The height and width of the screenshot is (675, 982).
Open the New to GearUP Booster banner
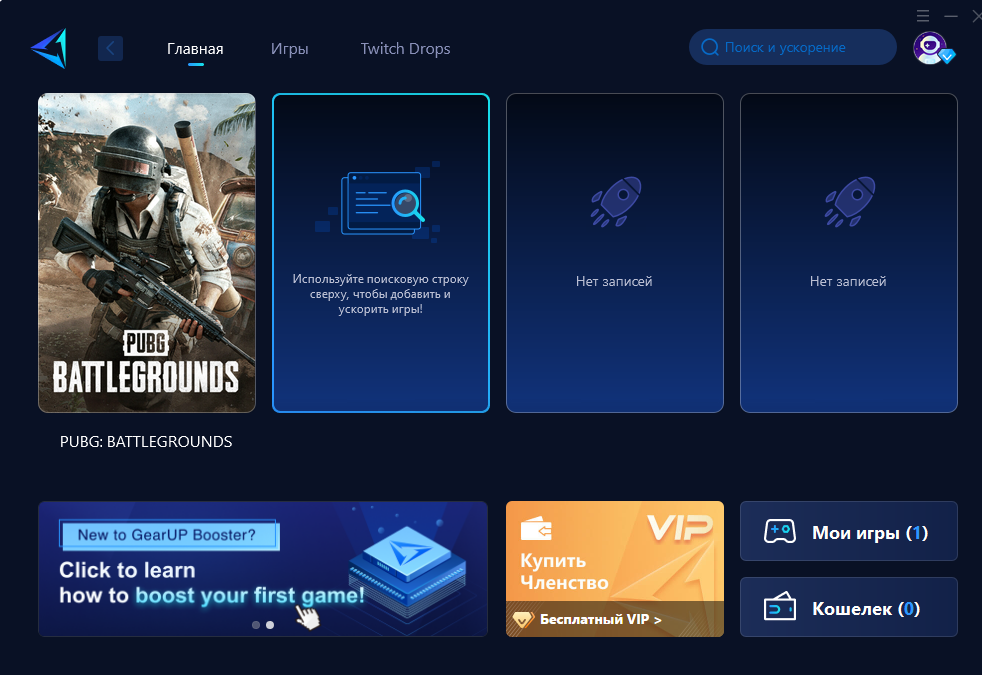pyautogui.click(x=263, y=569)
